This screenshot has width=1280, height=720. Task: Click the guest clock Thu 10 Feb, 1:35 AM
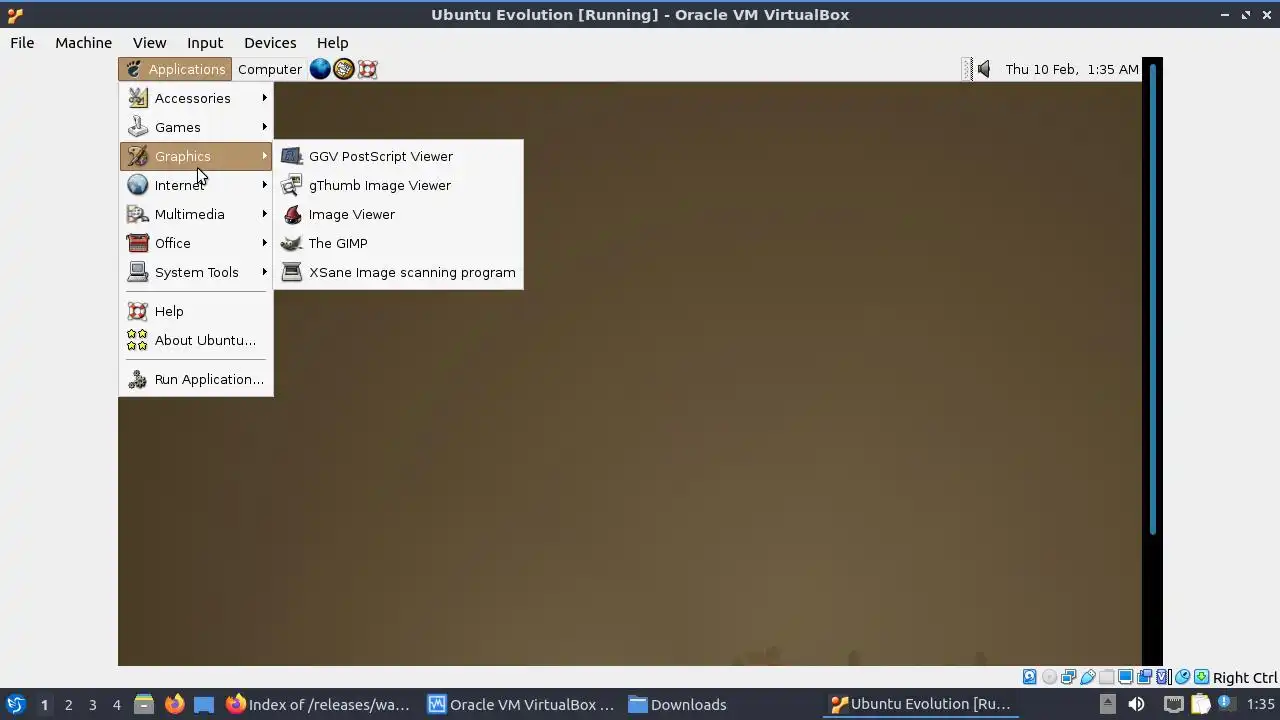1072,69
